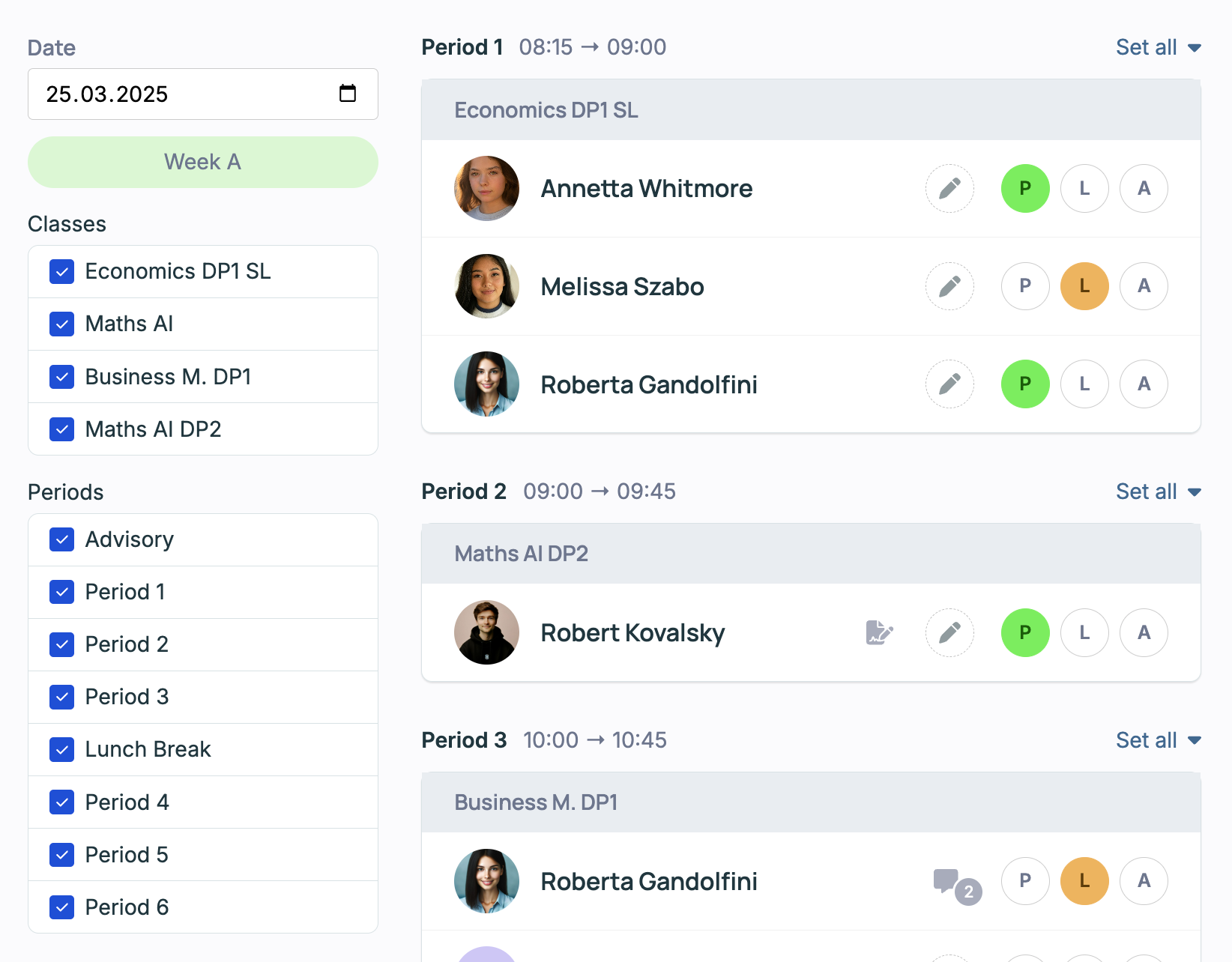
Task: Click Melissa Szabo's orange Late status circle
Action: click(1084, 286)
